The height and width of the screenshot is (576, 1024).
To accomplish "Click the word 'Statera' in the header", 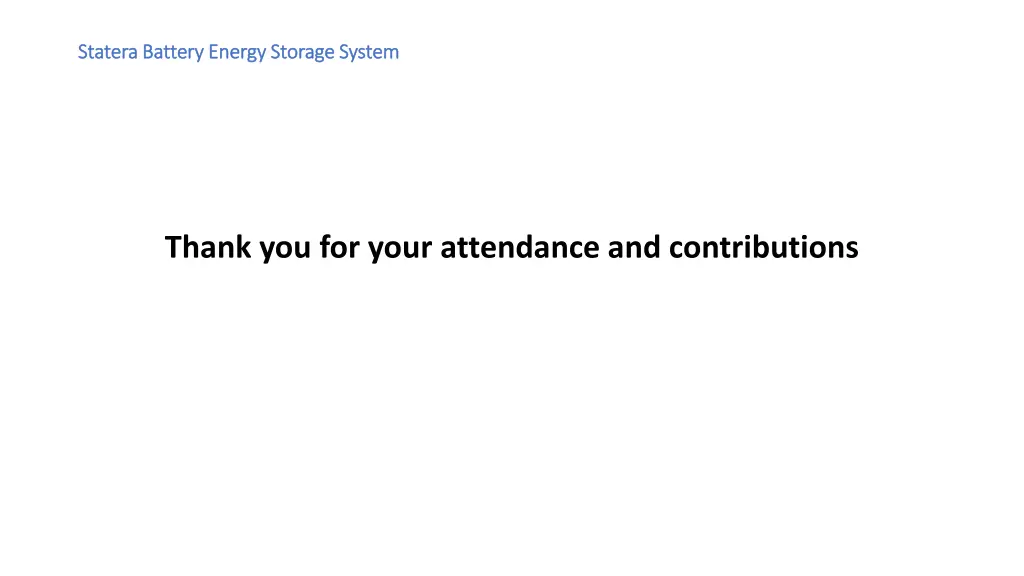I will click(107, 52).
